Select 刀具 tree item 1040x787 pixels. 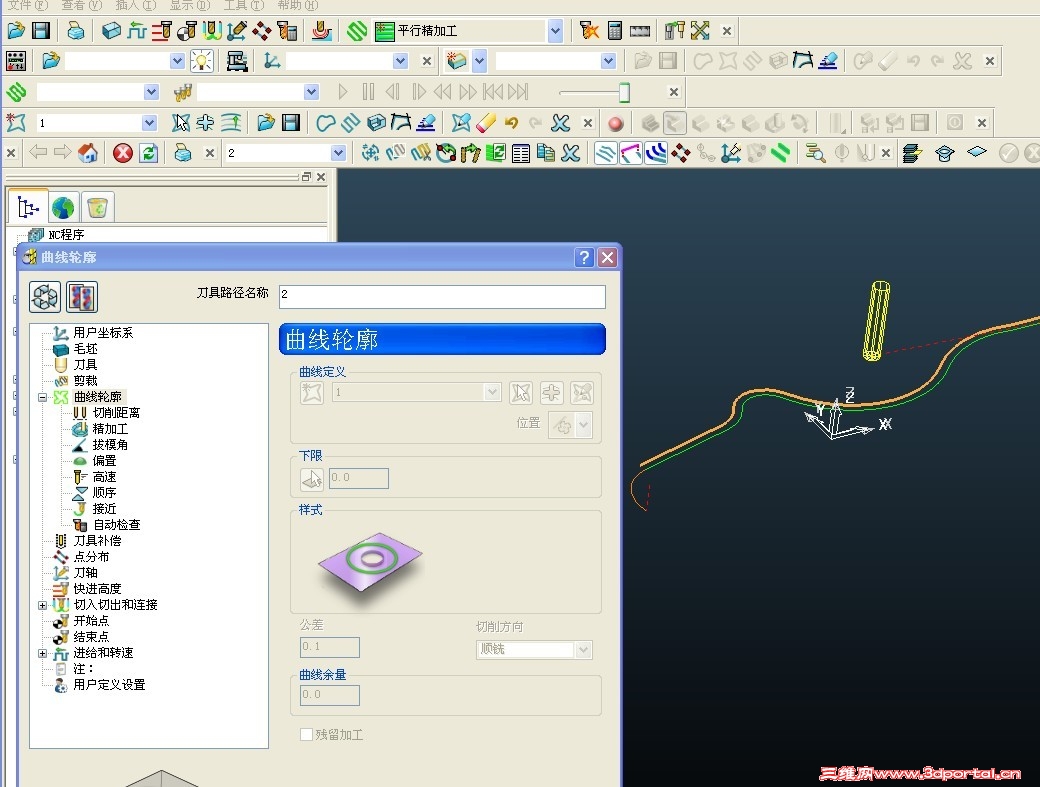pos(85,364)
